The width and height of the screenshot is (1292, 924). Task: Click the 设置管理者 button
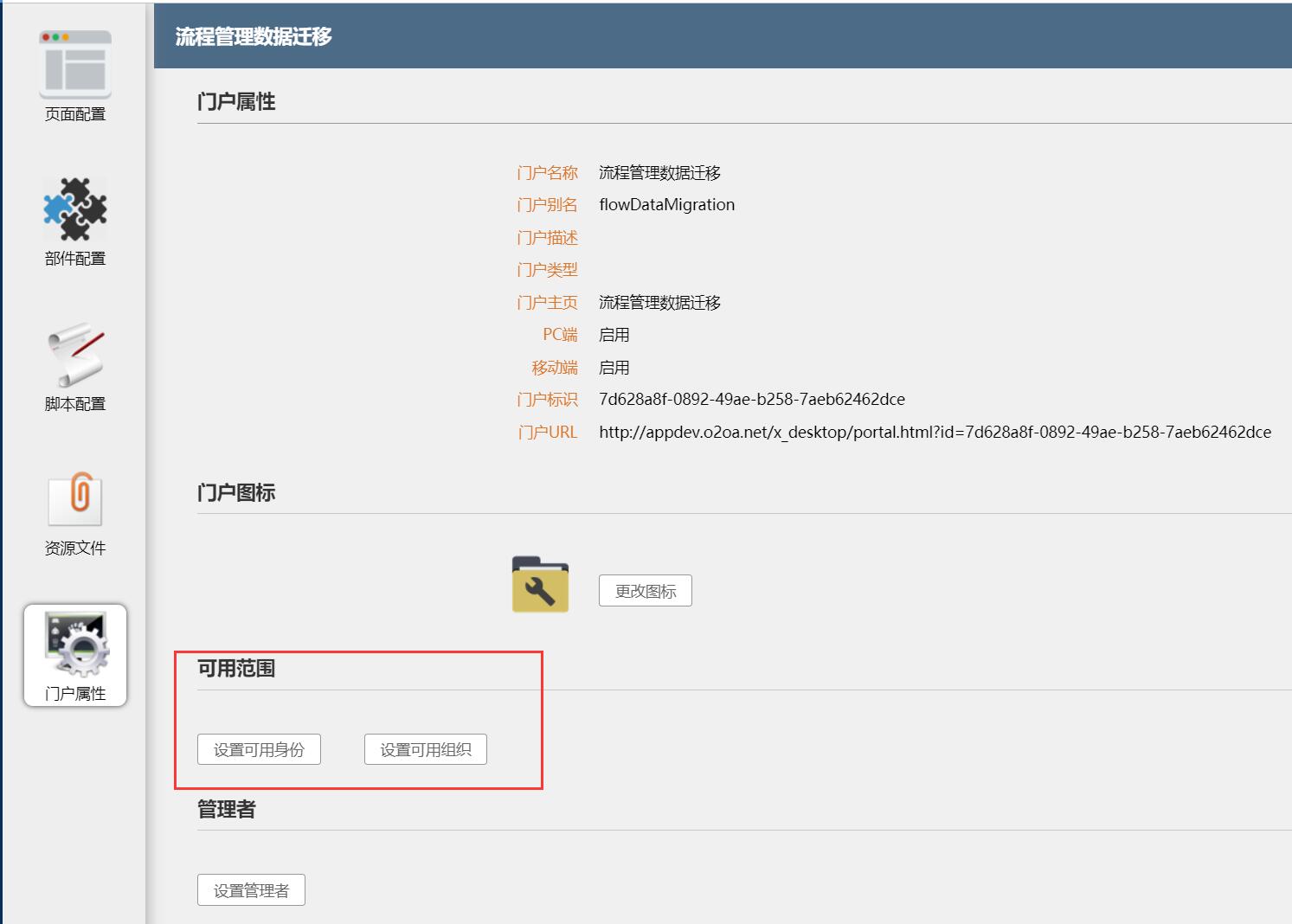click(251, 890)
